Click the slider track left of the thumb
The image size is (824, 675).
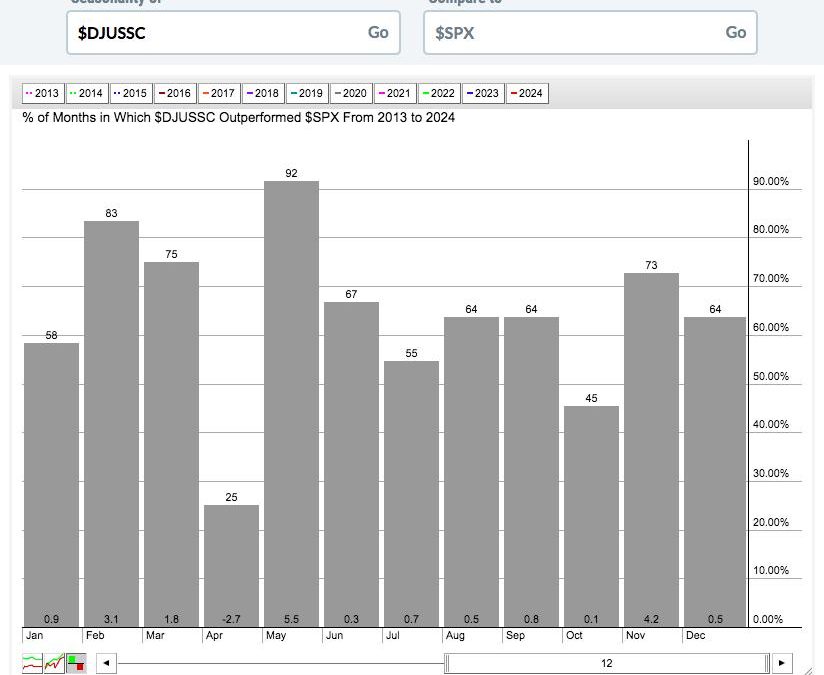(281, 663)
